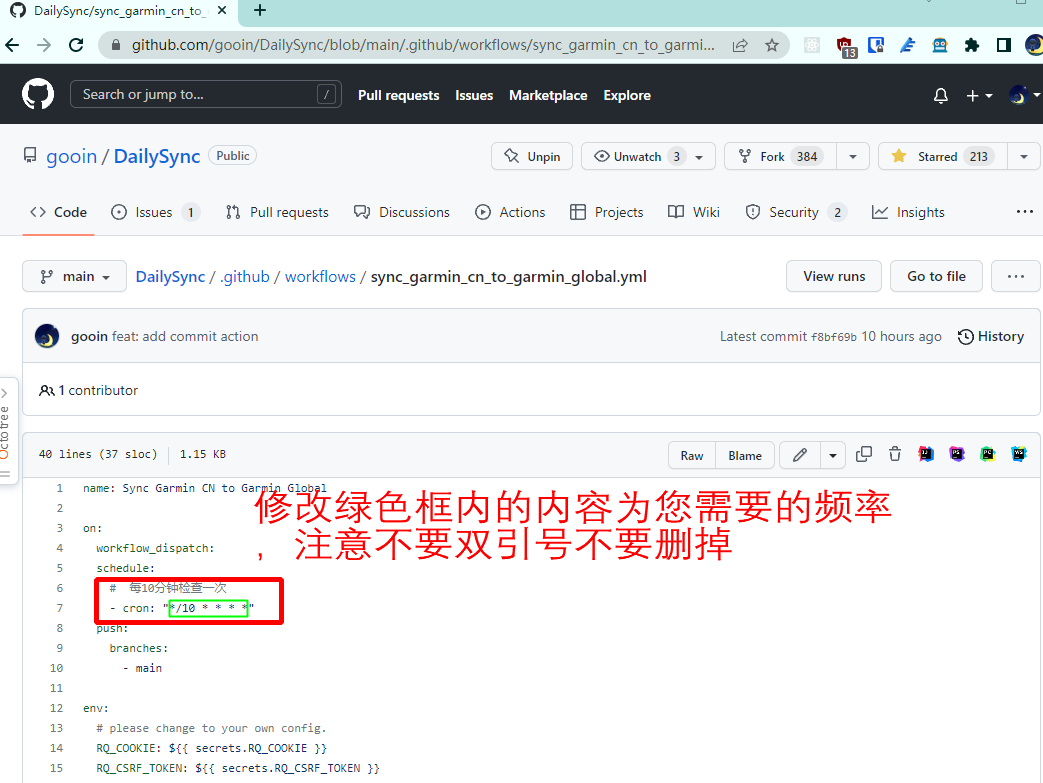Screen dimensions: 1043x783
Task: Open the create new plus dropdown
Action: tap(979, 96)
